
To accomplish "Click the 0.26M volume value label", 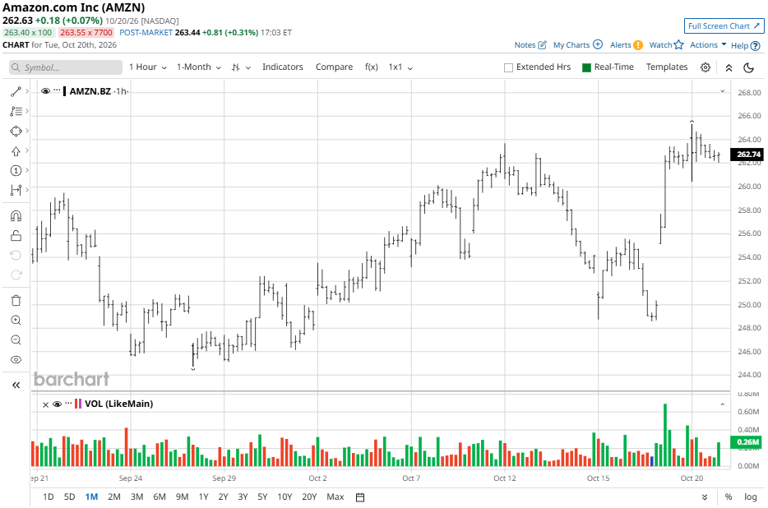I will 747,442.
